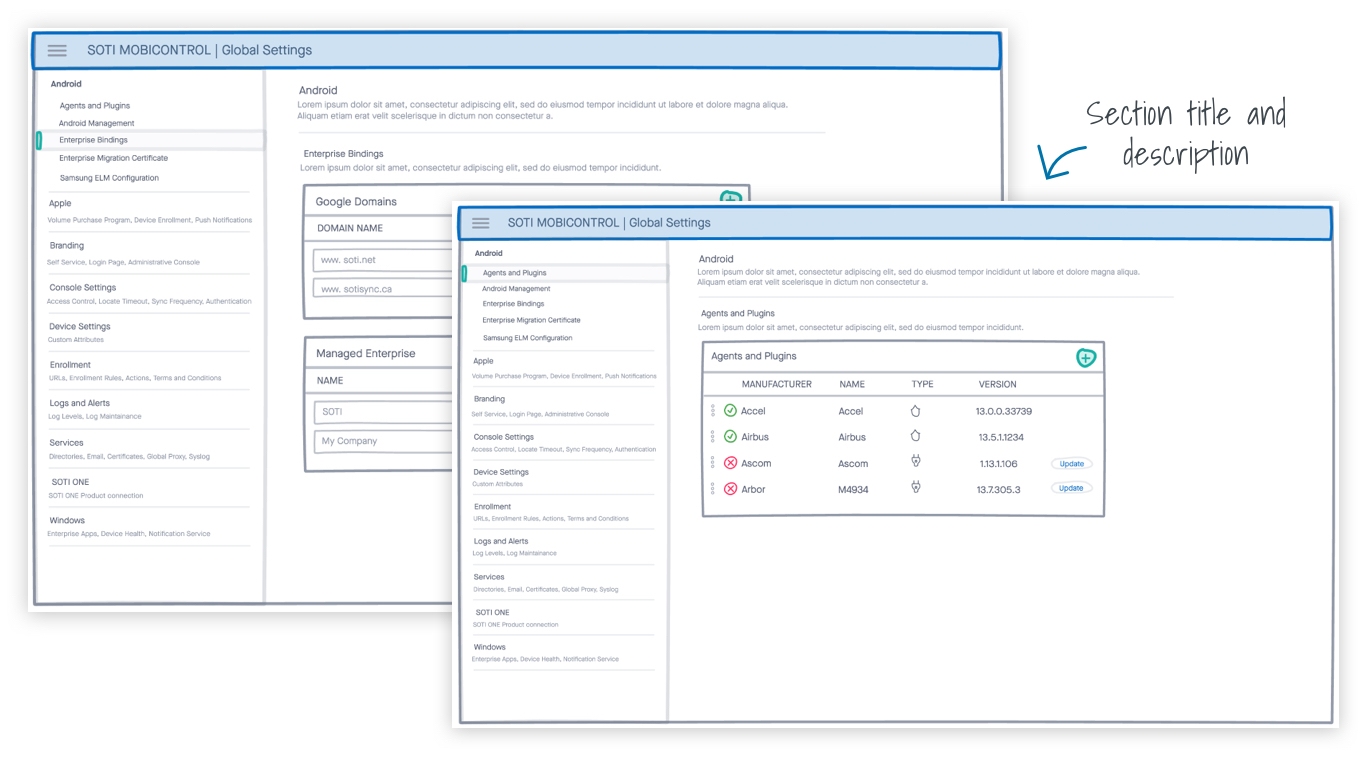Click the drag handle dots beside Accel
The width and height of the screenshot is (1367, 770).
pos(713,411)
